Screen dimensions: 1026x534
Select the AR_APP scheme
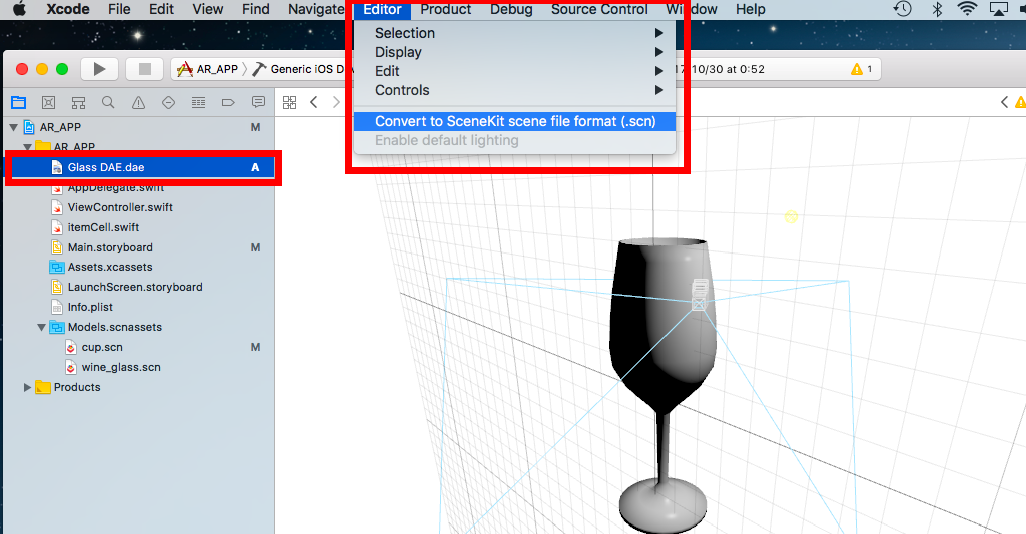208,69
